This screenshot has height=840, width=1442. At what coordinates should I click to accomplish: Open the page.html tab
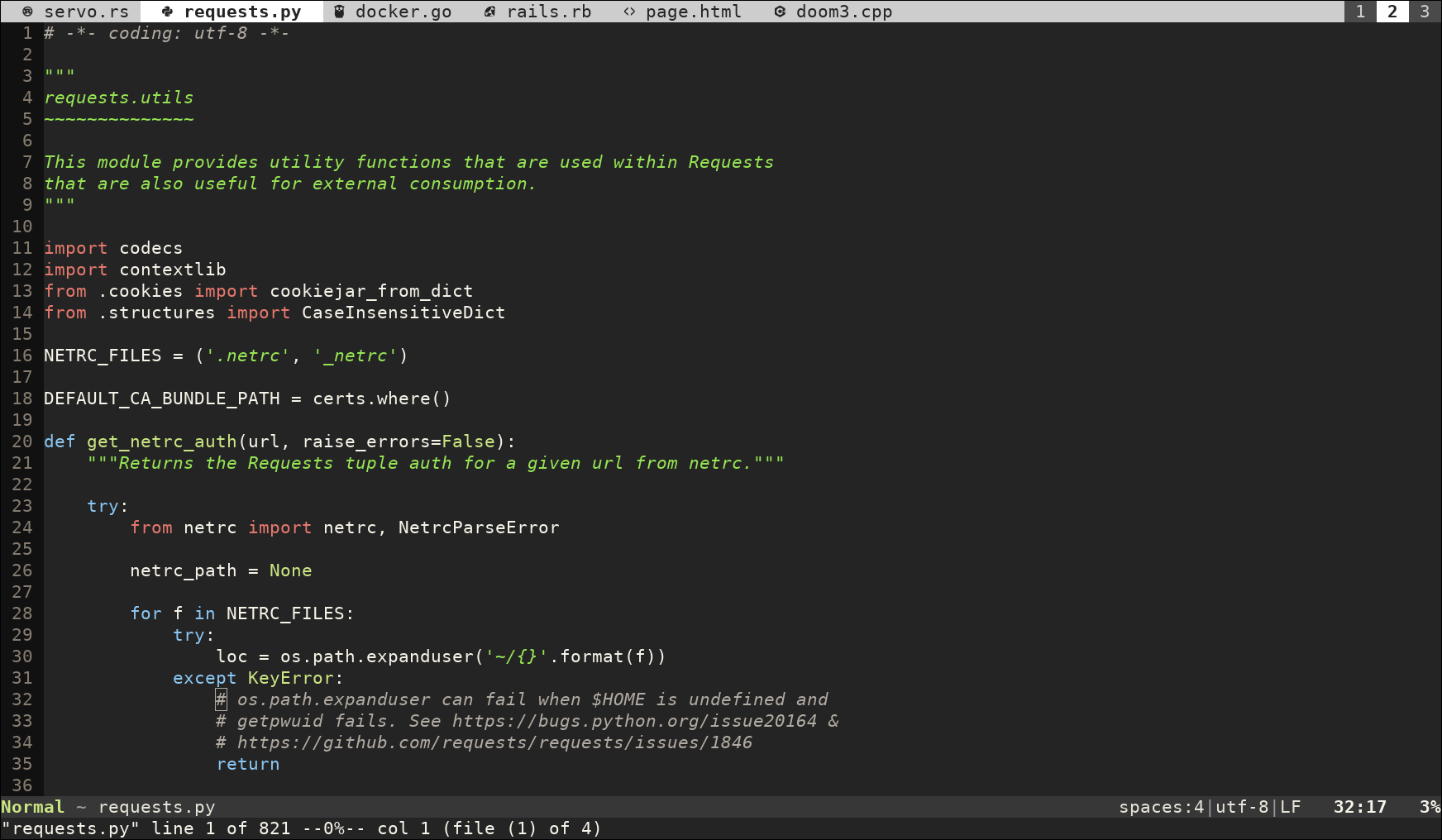(683, 12)
